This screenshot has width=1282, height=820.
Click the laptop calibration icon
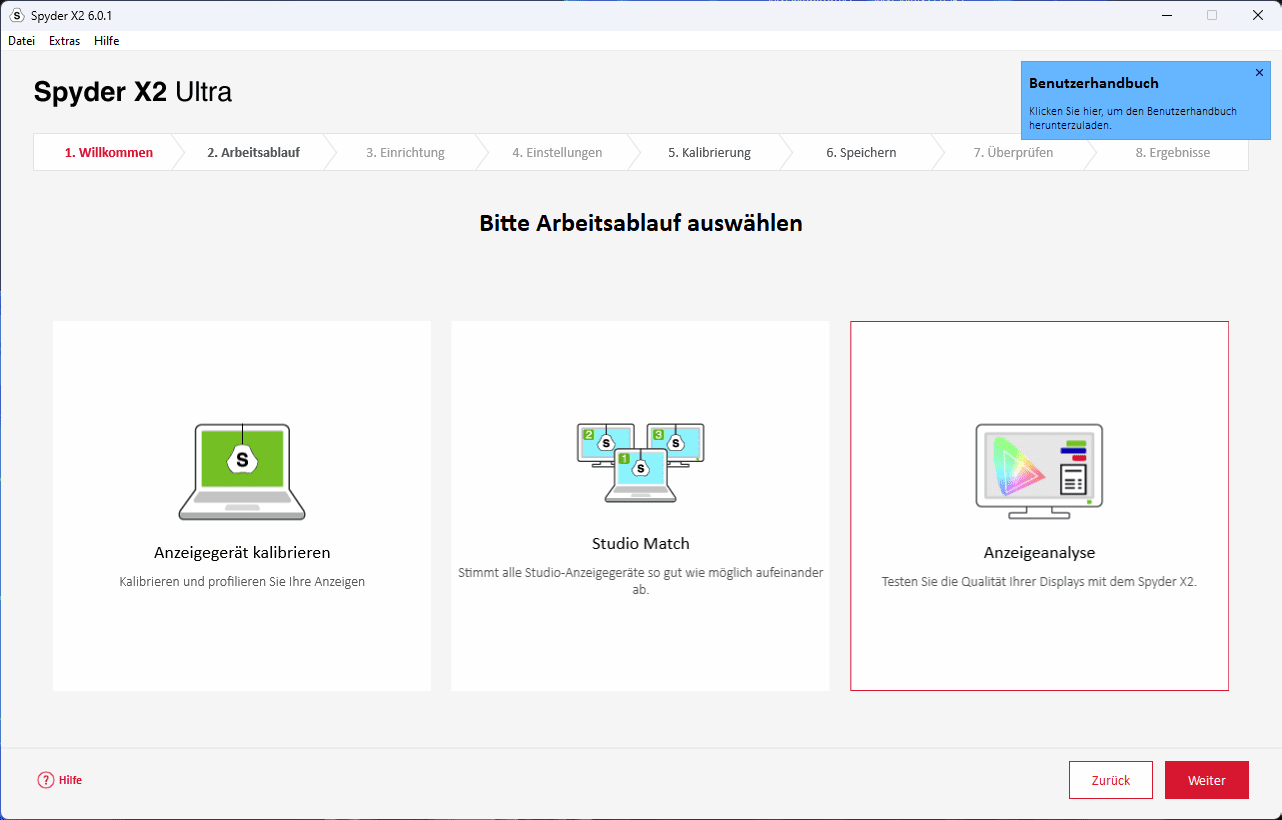tap(242, 471)
